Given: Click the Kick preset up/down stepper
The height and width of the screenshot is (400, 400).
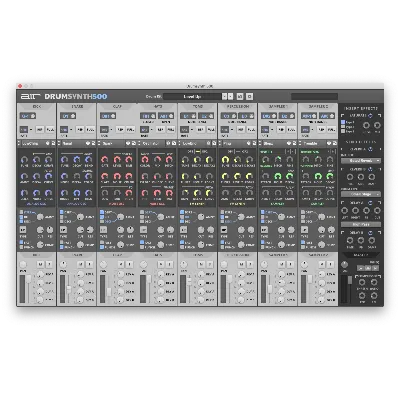Looking at the screenshot, I should [x=18, y=143].
